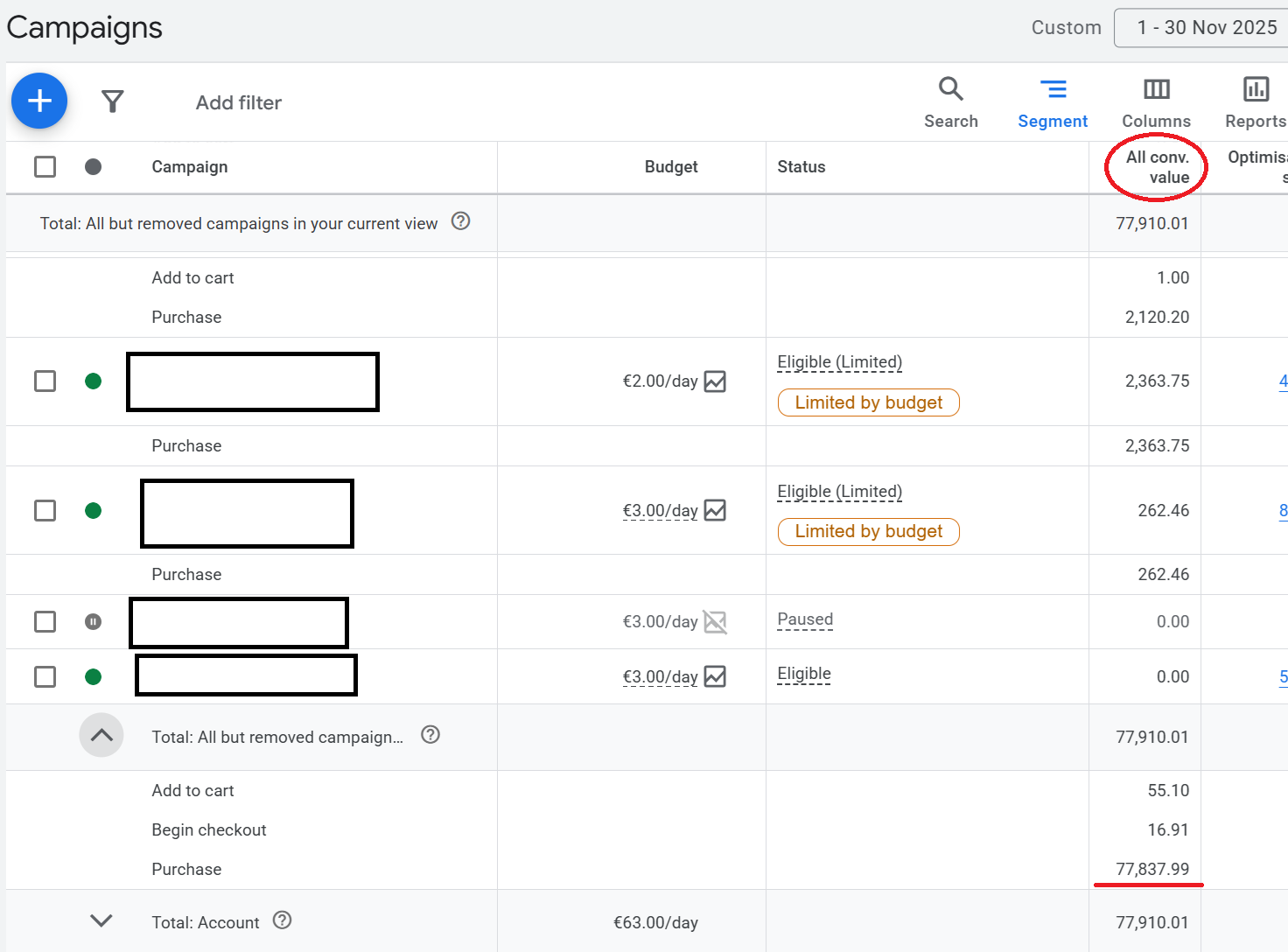Click the €2.00/day budget value

click(x=660, y=381)
